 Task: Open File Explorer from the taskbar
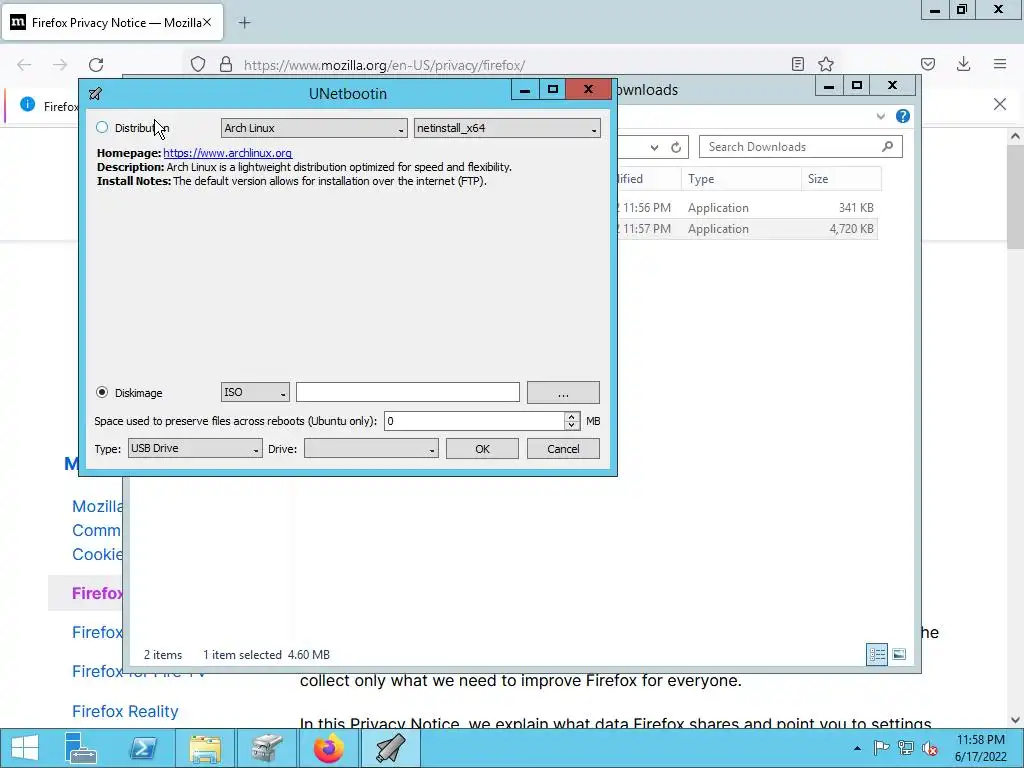205,748
